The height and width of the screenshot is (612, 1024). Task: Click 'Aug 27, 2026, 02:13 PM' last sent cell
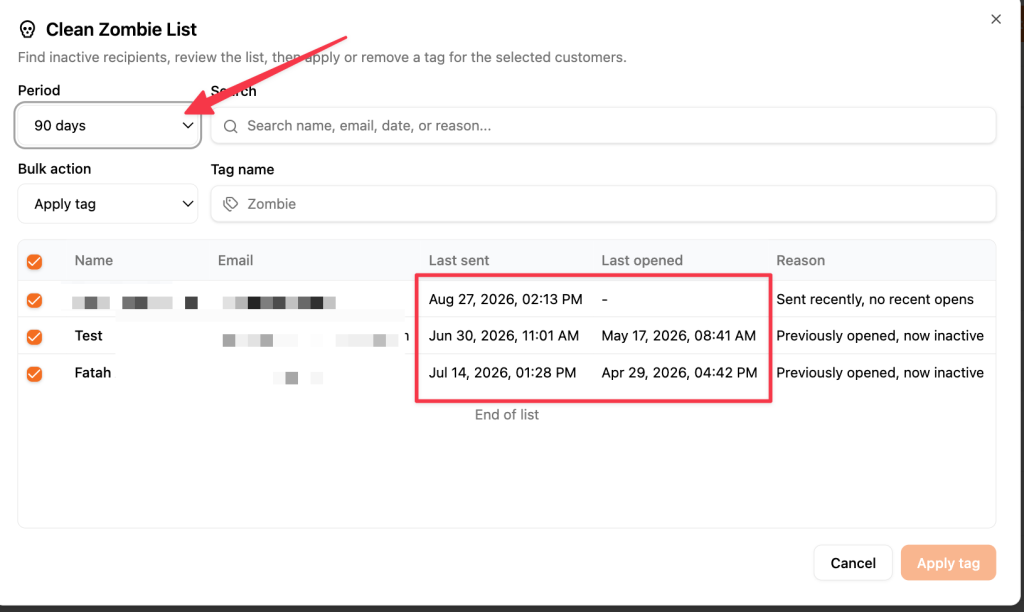pyautogui.click(x=505, y=299)
